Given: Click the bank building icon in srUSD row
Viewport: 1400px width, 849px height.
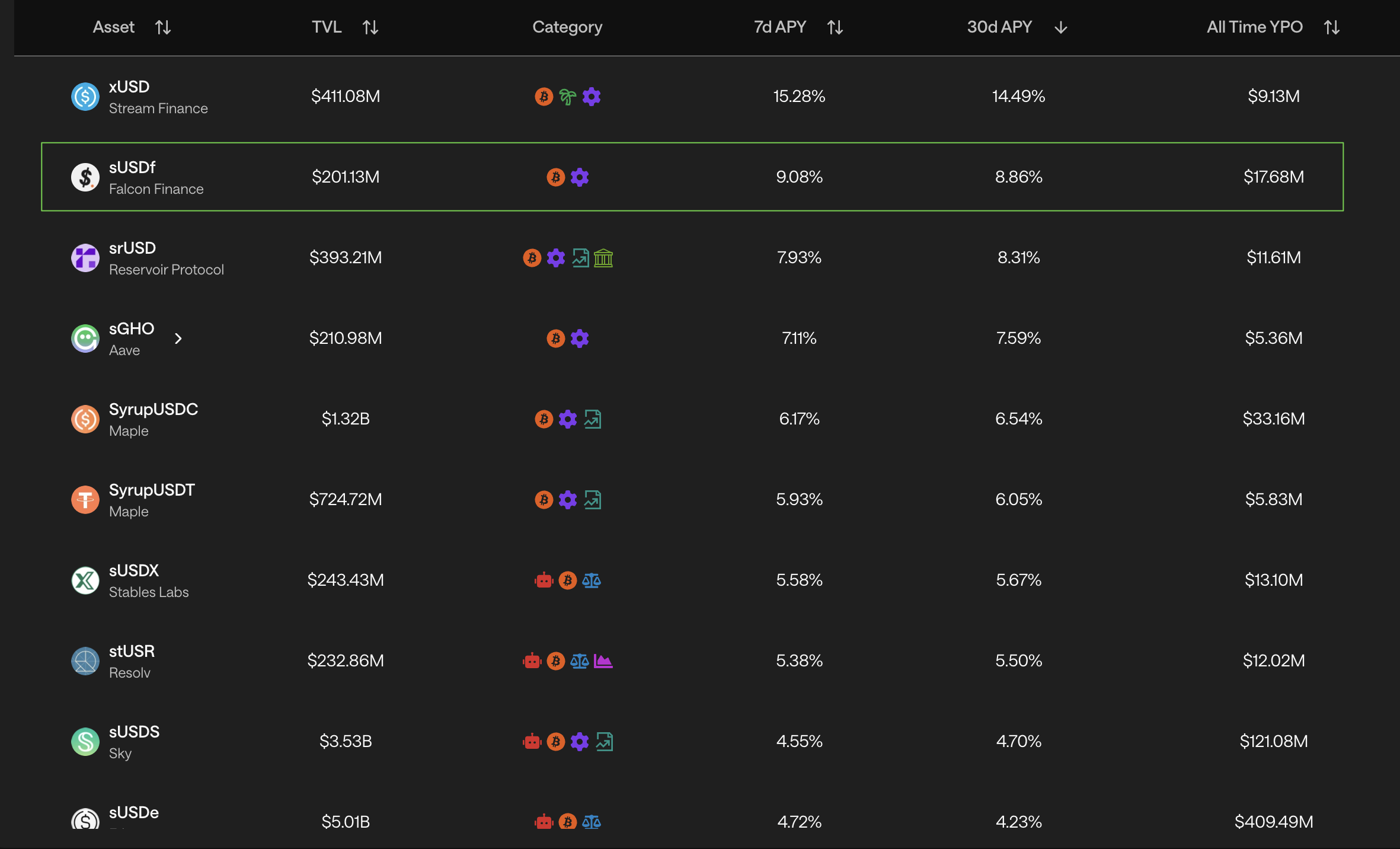Looking at the screenshot, I should coord(603,258).
